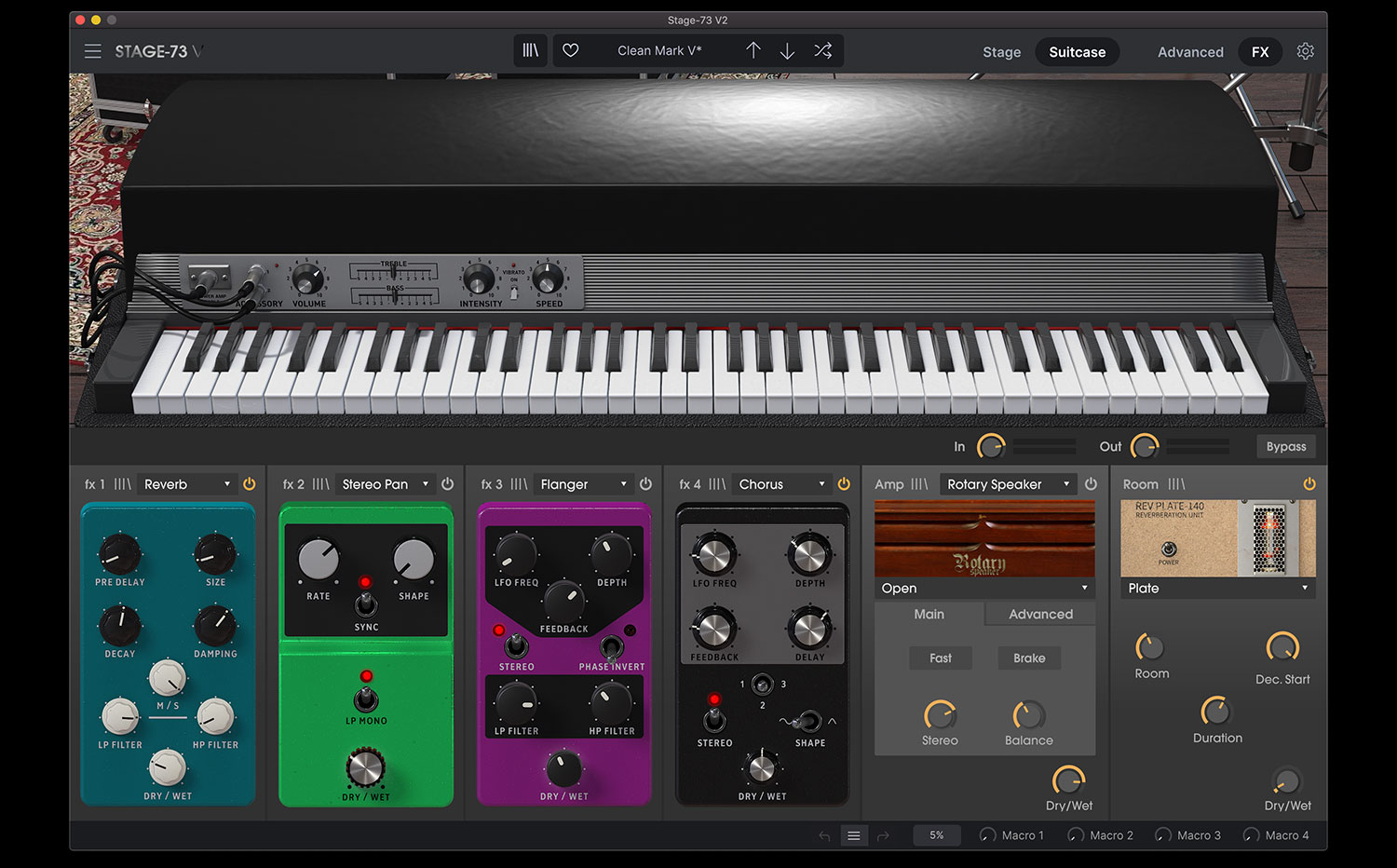Toggle fx 2 Stereo Pan power button
This screenshot has width=1397, height=868.
click(x=447, y=484)
